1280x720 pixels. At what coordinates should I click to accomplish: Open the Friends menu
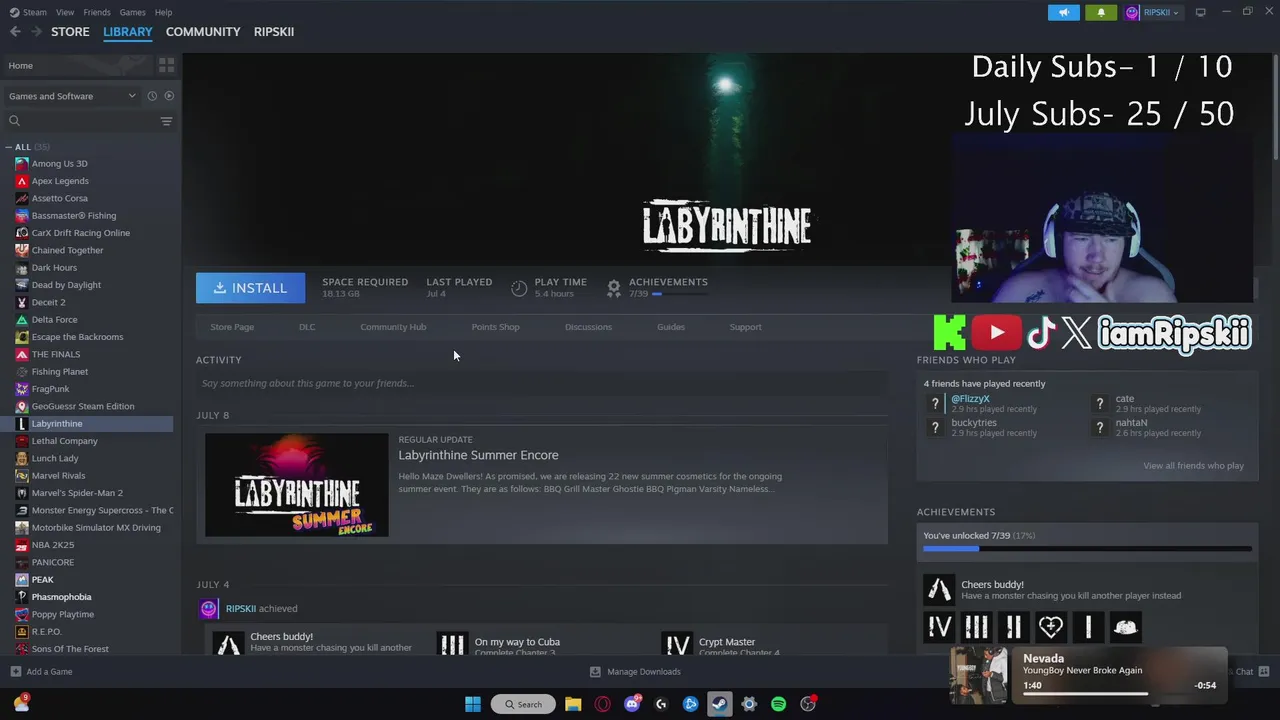pos(97,12)
